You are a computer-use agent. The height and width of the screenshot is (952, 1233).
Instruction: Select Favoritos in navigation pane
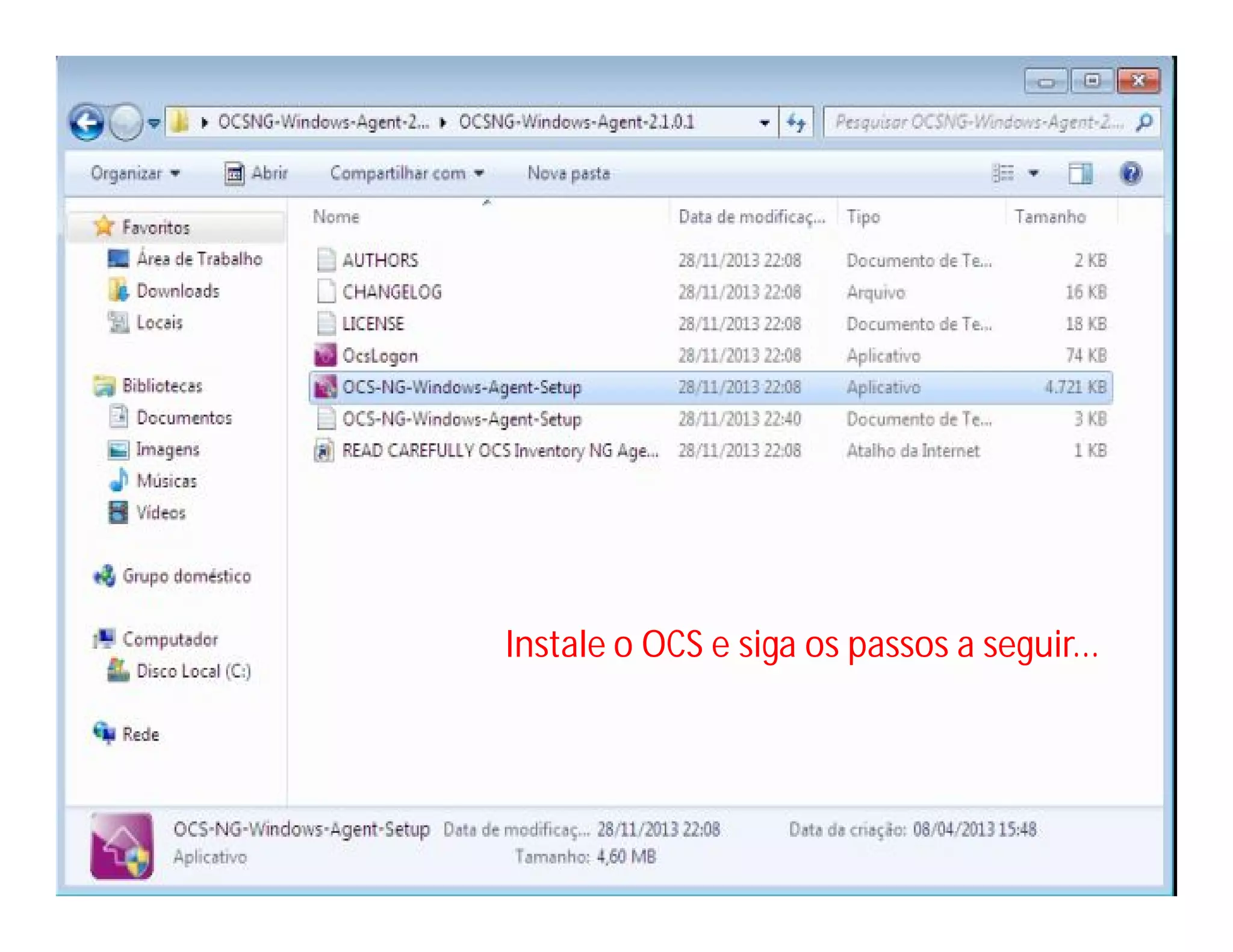coord(156,227)
